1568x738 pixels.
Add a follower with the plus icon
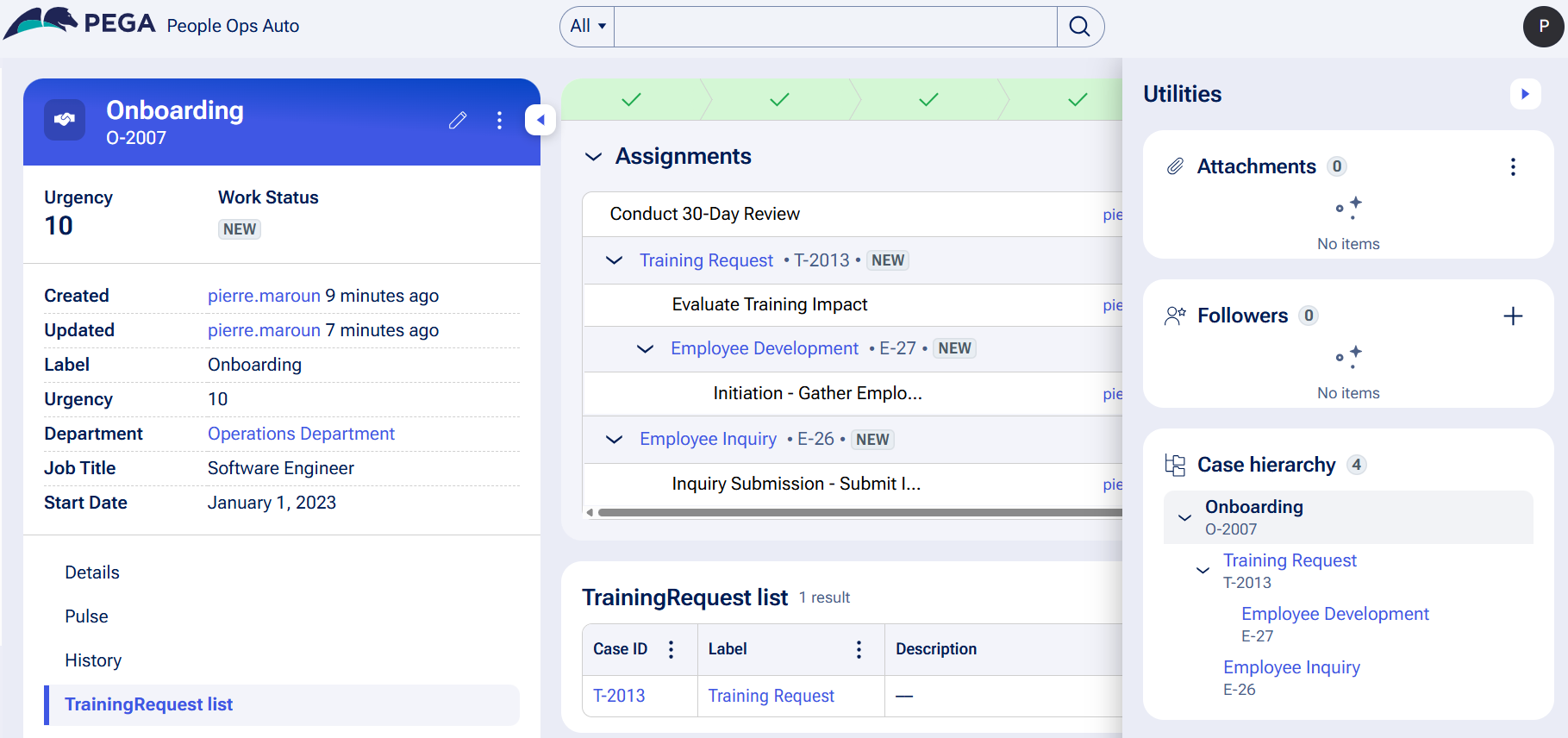[1512, 316]
